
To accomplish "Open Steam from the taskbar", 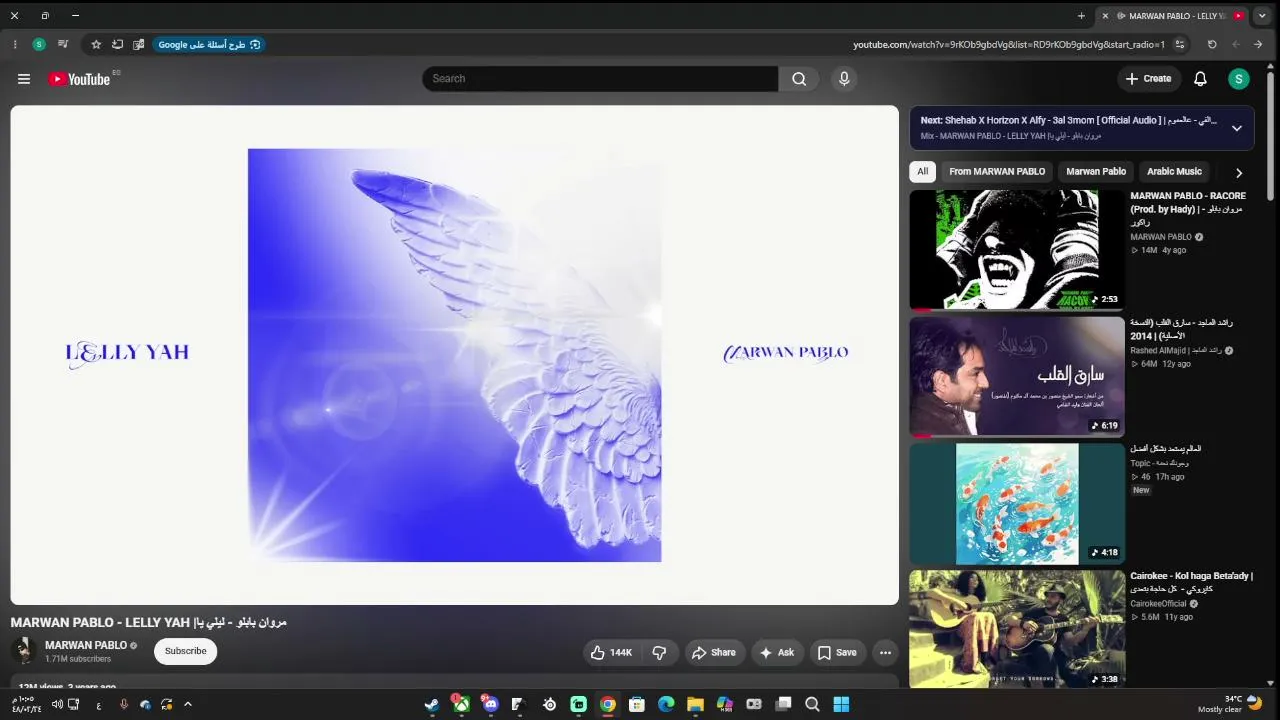I will coord(432,704).
